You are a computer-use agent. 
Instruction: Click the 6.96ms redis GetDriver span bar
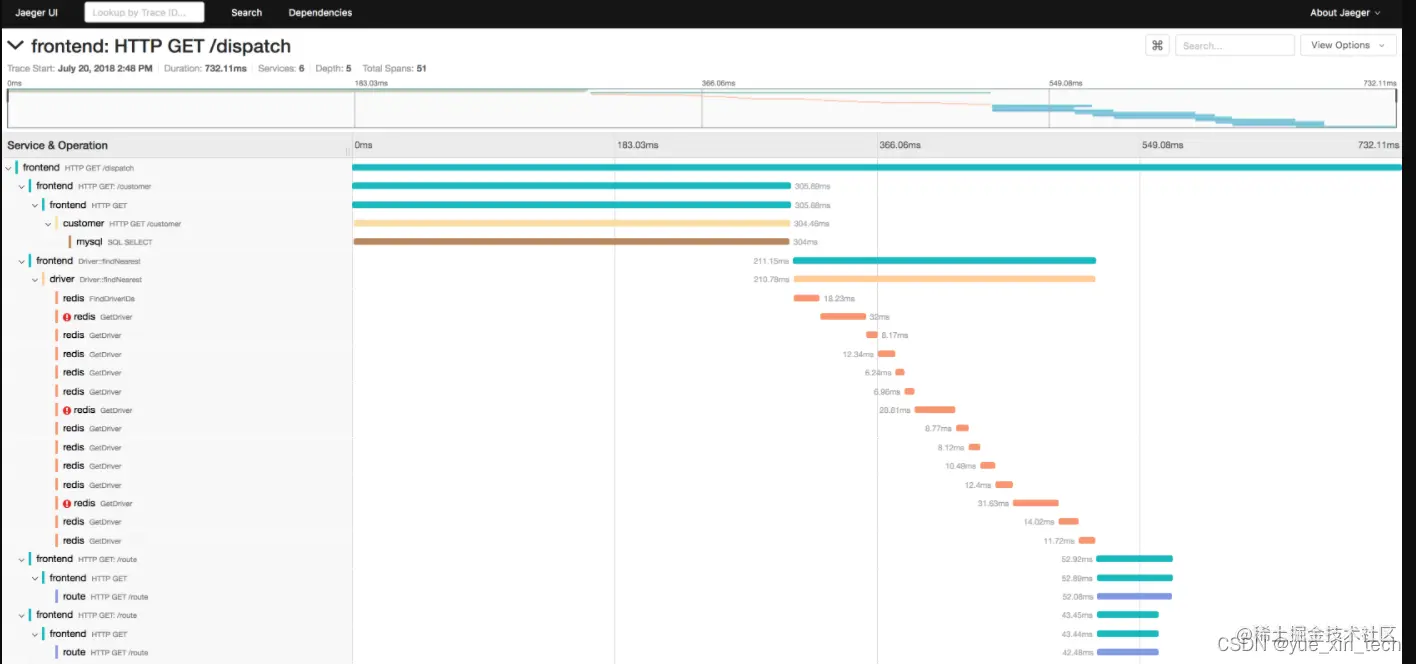[909, 391]
